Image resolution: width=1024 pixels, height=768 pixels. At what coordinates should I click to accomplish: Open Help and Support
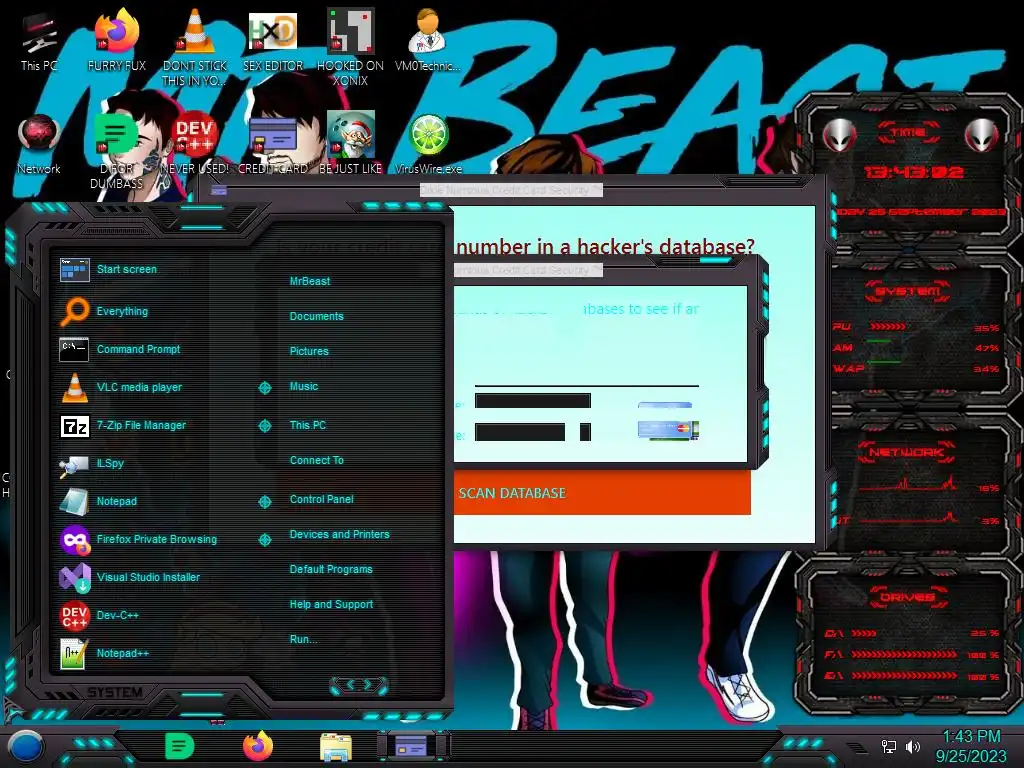[331, 605]
